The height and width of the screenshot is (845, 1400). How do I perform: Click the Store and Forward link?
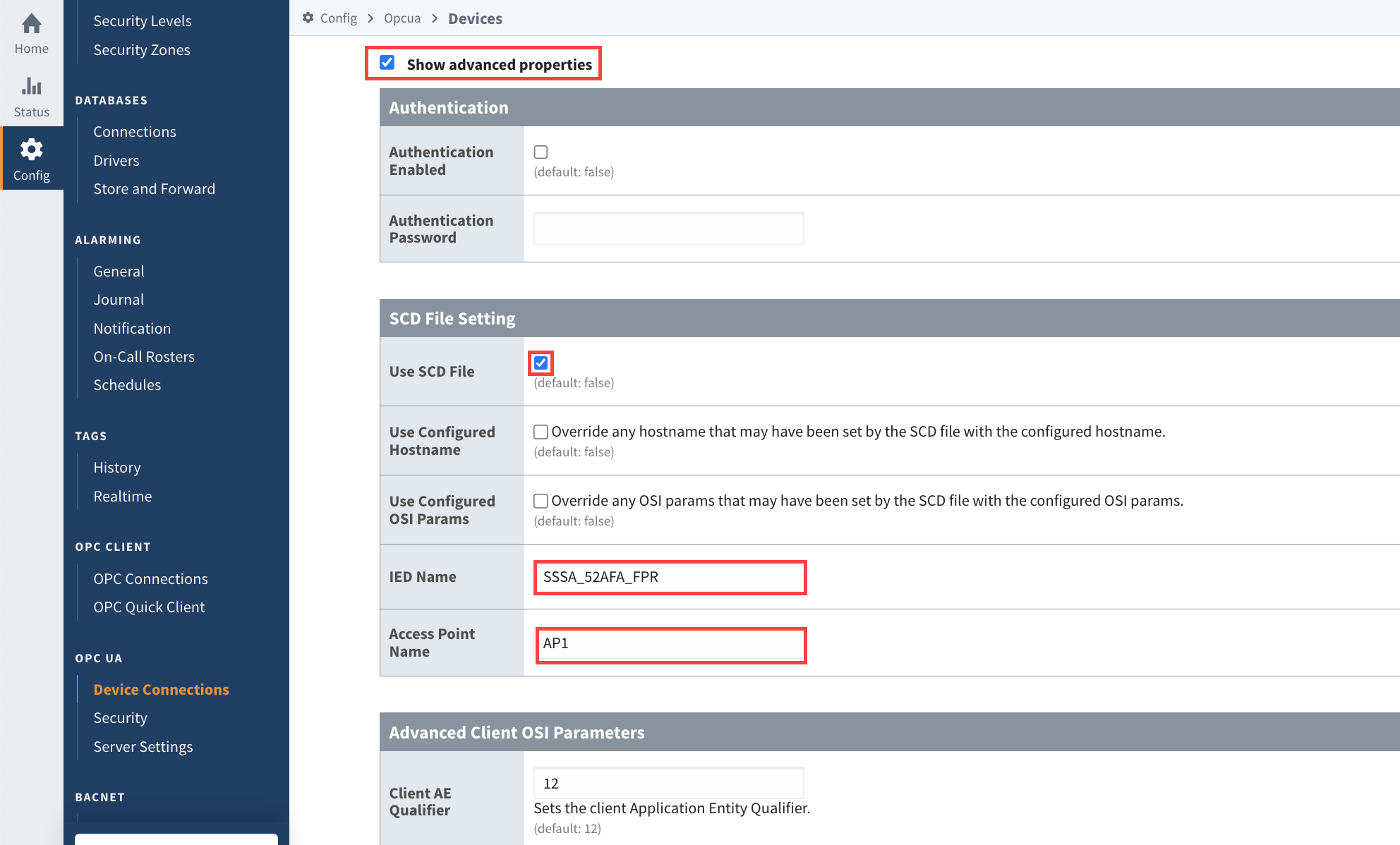click(x=154, y=188)
